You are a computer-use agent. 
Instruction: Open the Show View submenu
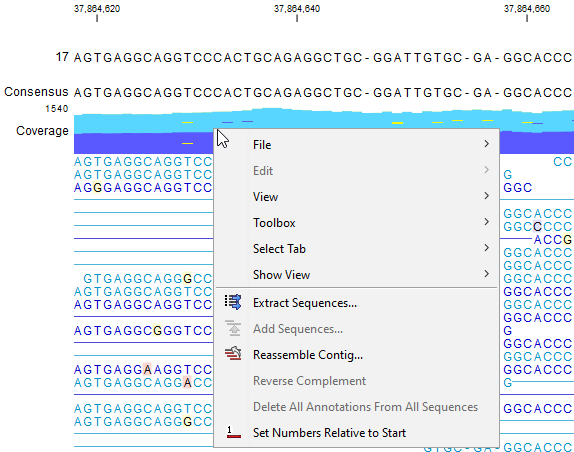click(x=357, y=274)
